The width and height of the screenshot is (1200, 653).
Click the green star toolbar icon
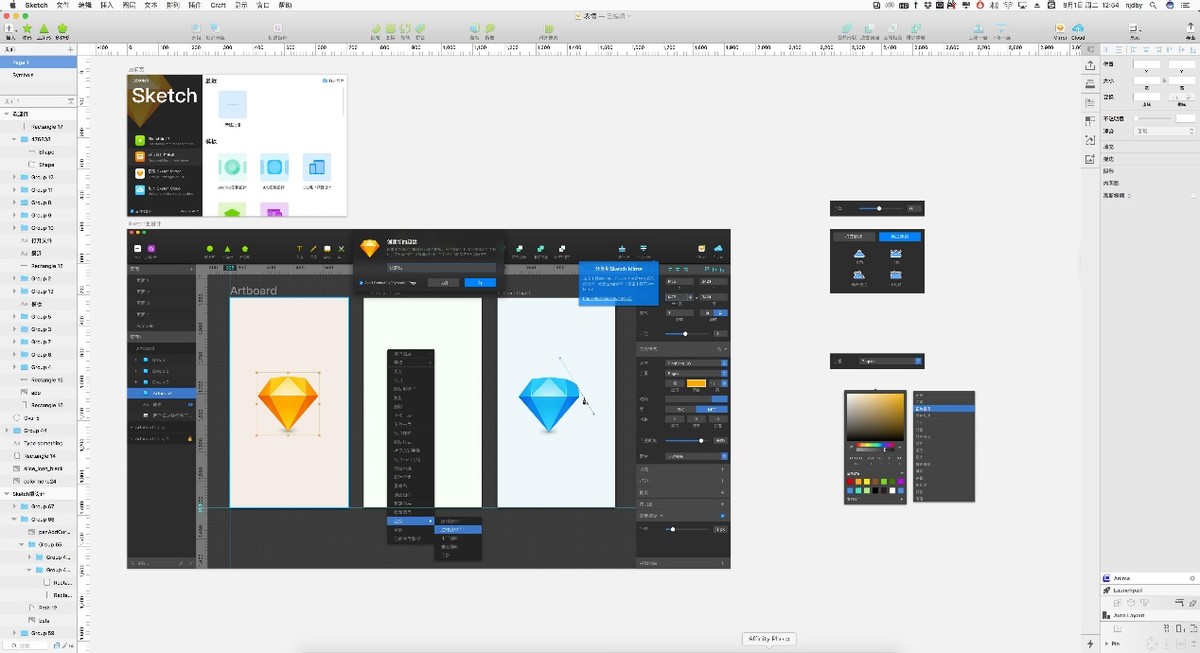coord(27,29)
